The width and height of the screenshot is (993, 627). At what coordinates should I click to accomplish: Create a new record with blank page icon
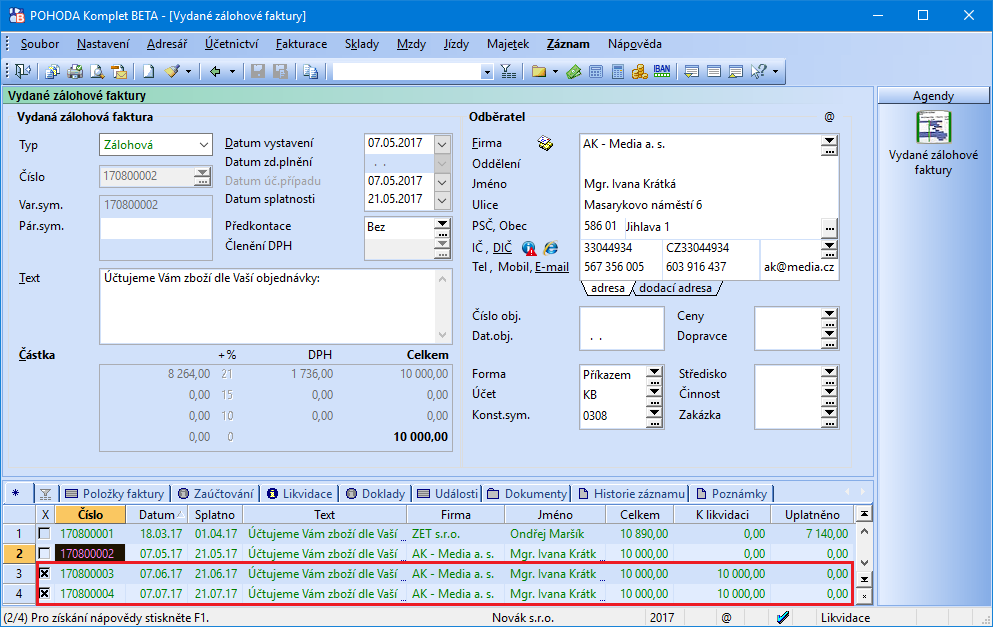pos(148,72)
